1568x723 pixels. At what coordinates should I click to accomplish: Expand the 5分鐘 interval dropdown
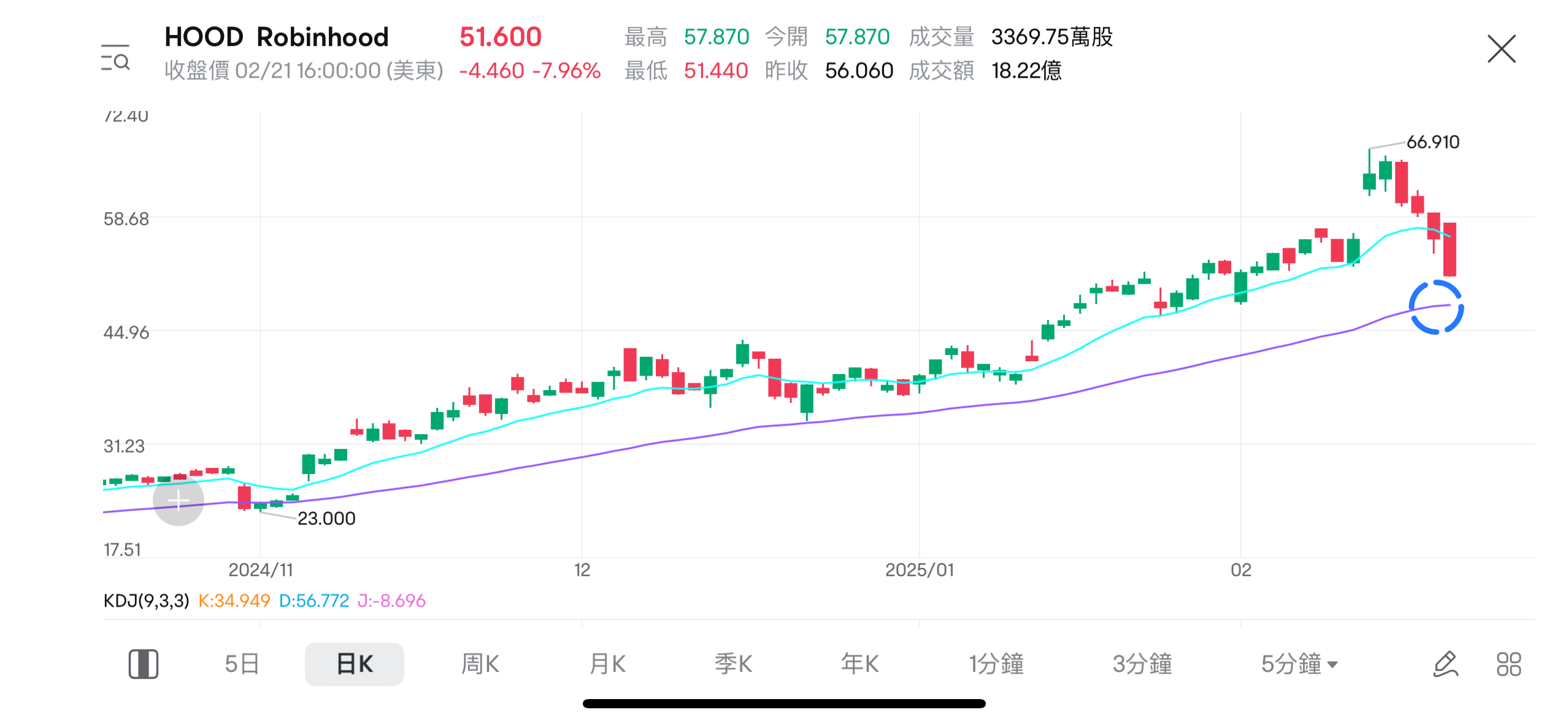1299,664
